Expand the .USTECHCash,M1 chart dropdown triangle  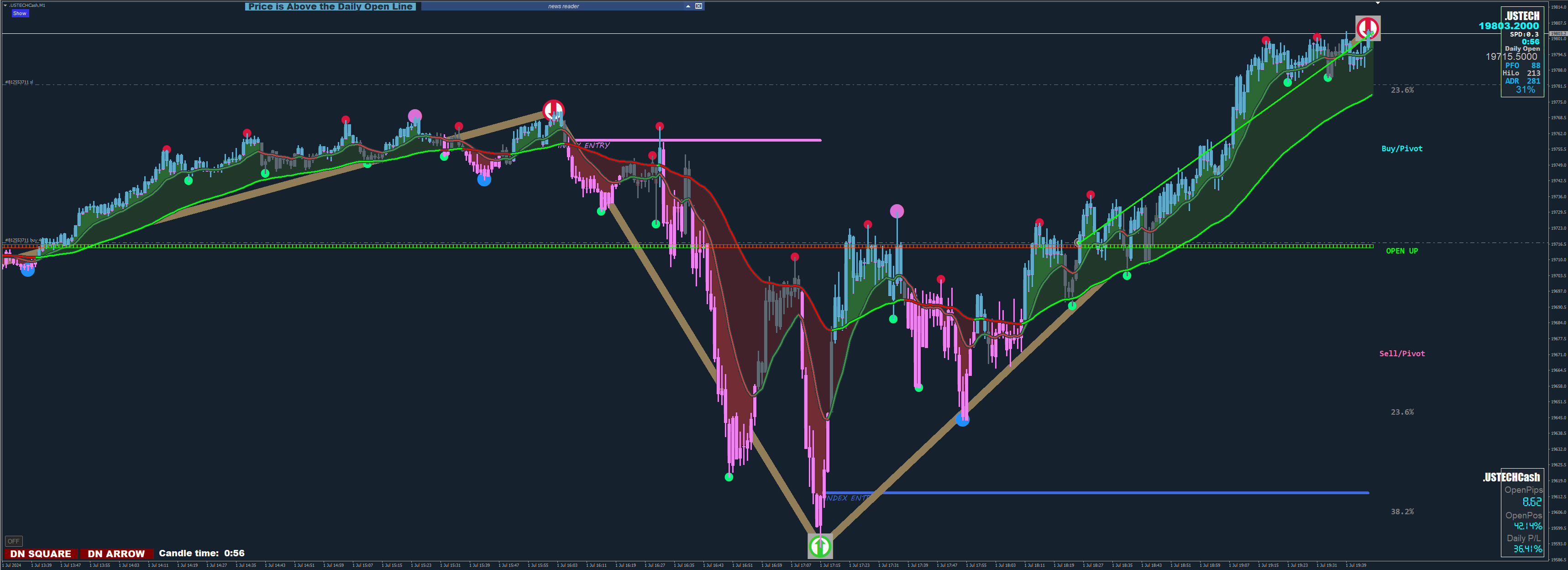click(x=5, y=5)
